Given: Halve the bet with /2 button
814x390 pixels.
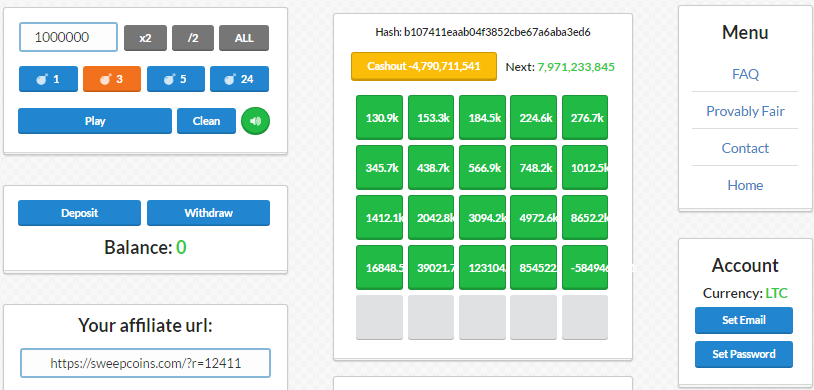Looking at the screenshot, I should click(193, 38).
